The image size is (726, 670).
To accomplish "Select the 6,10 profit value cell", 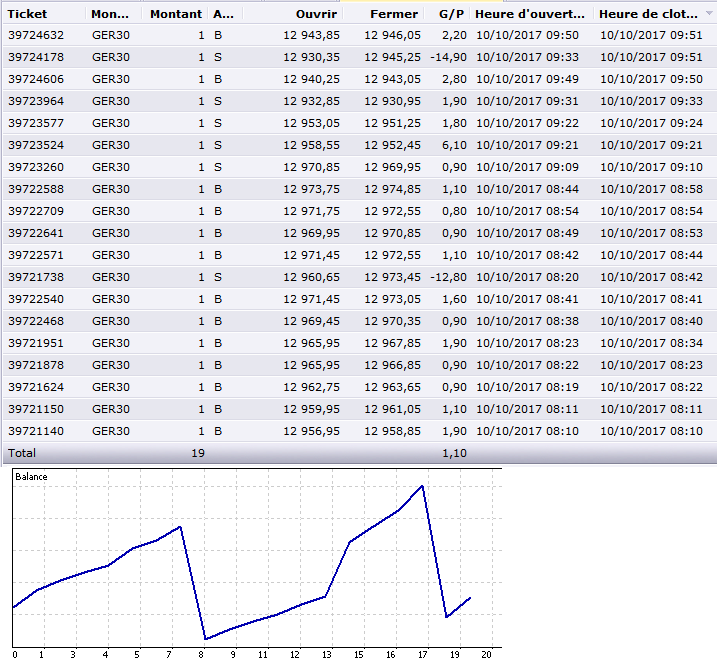I will click(456, 145).
